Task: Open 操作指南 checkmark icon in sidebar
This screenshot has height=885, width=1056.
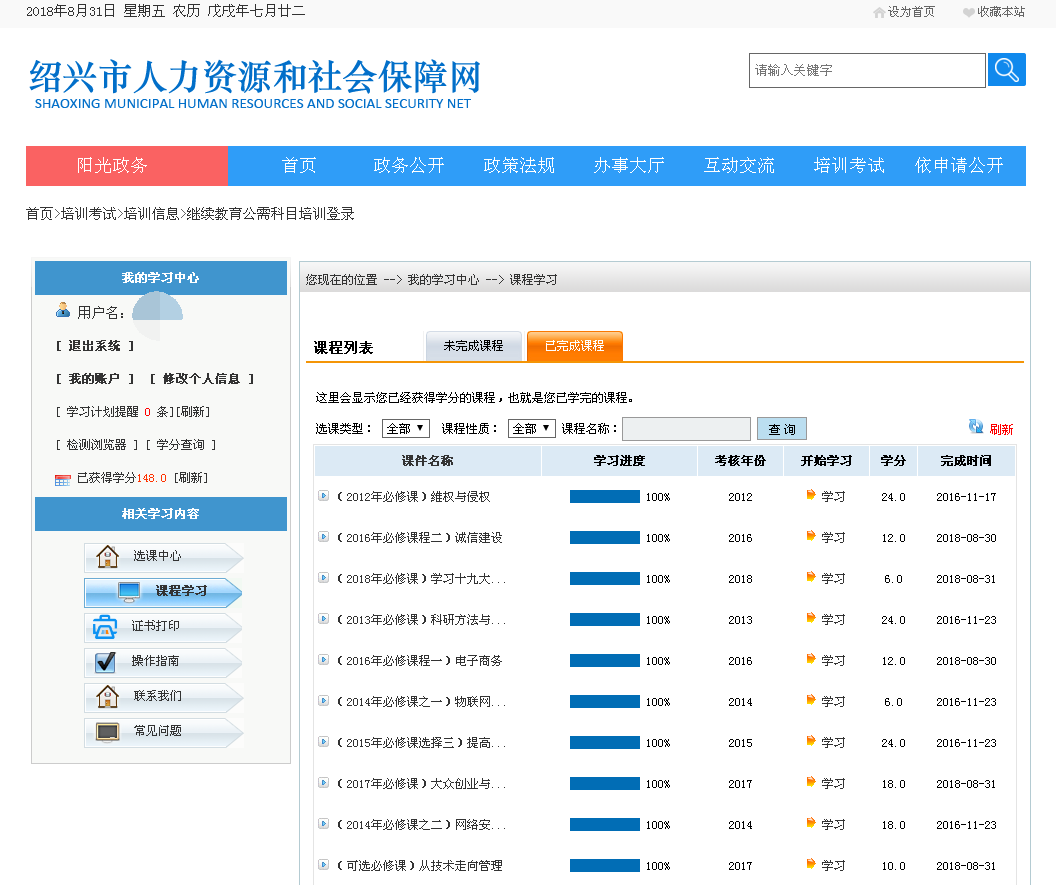Action: (x=106, y=661)
